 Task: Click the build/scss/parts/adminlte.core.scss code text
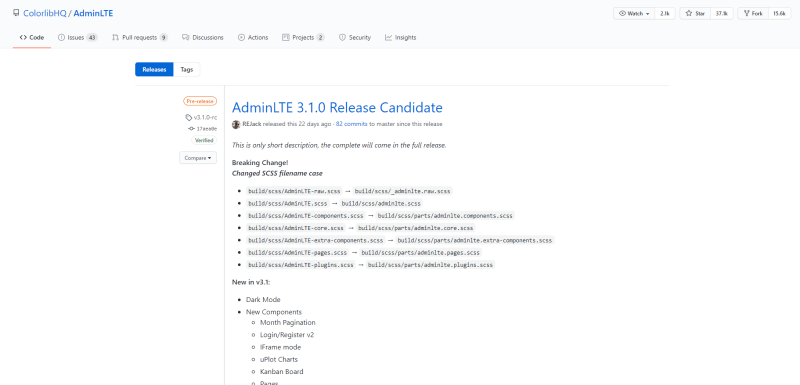click(x=416, y=228)
